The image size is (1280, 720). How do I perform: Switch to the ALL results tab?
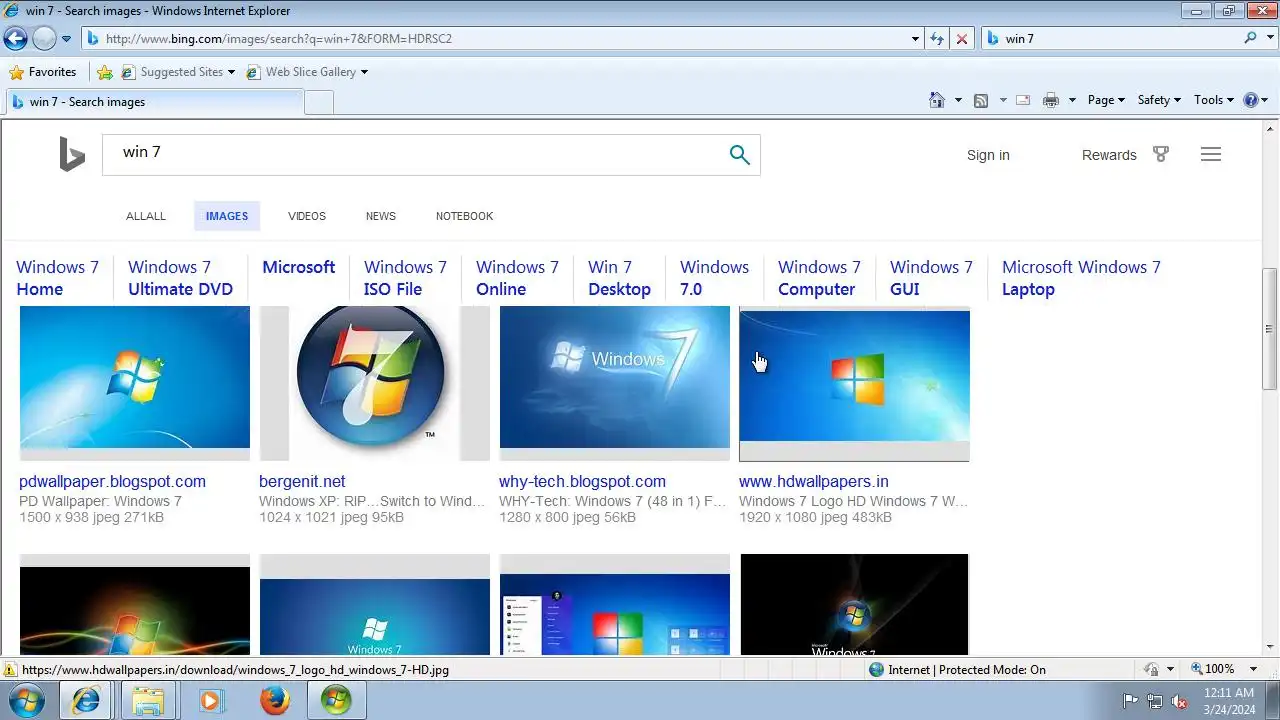click(146, 216)
